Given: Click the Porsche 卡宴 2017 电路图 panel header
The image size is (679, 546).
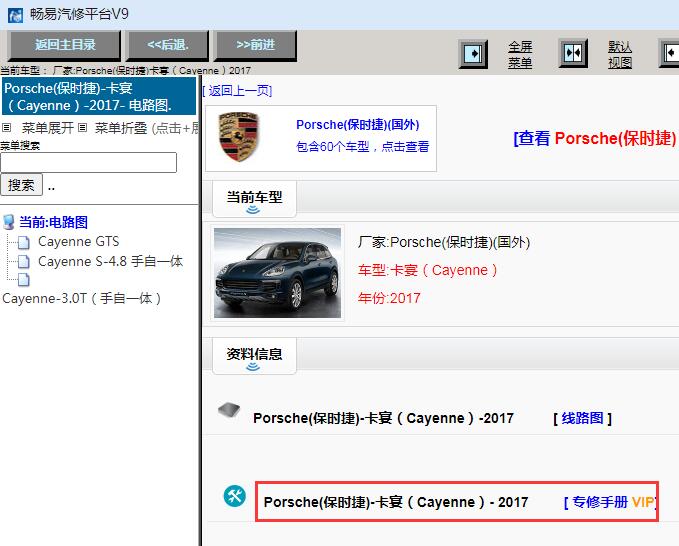Looking at the screenshot, I should point(99,96).
